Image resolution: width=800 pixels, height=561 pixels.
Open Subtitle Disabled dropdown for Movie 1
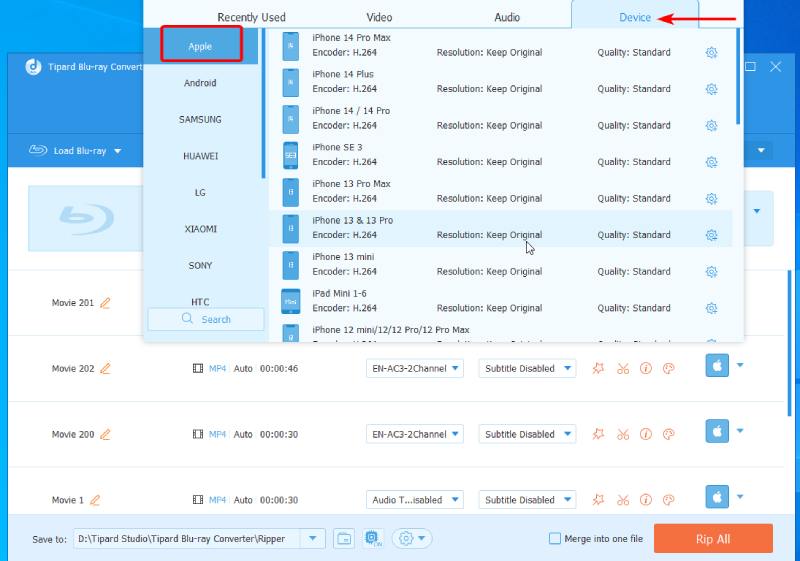(527, 500)
